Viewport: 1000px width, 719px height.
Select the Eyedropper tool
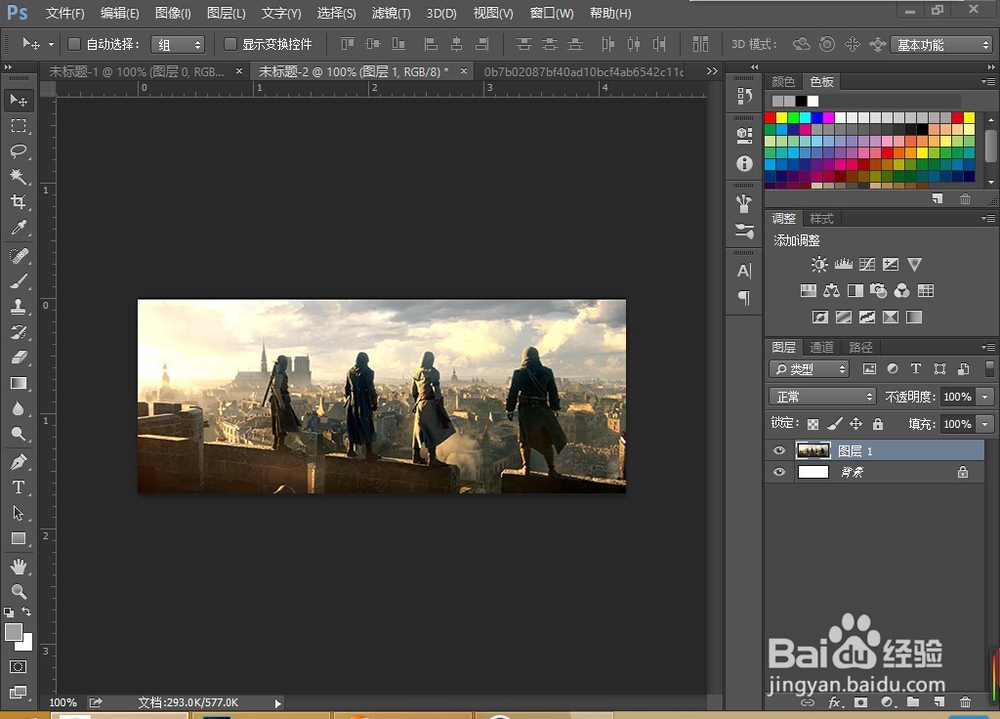point(18,227)
